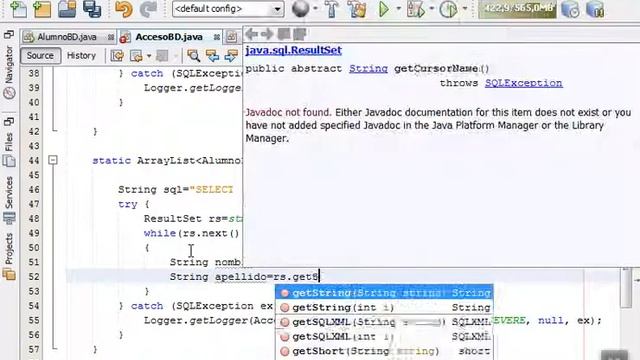
Task: Choose getSQLXML(int i) completion entry
Action: coord(384,337)
